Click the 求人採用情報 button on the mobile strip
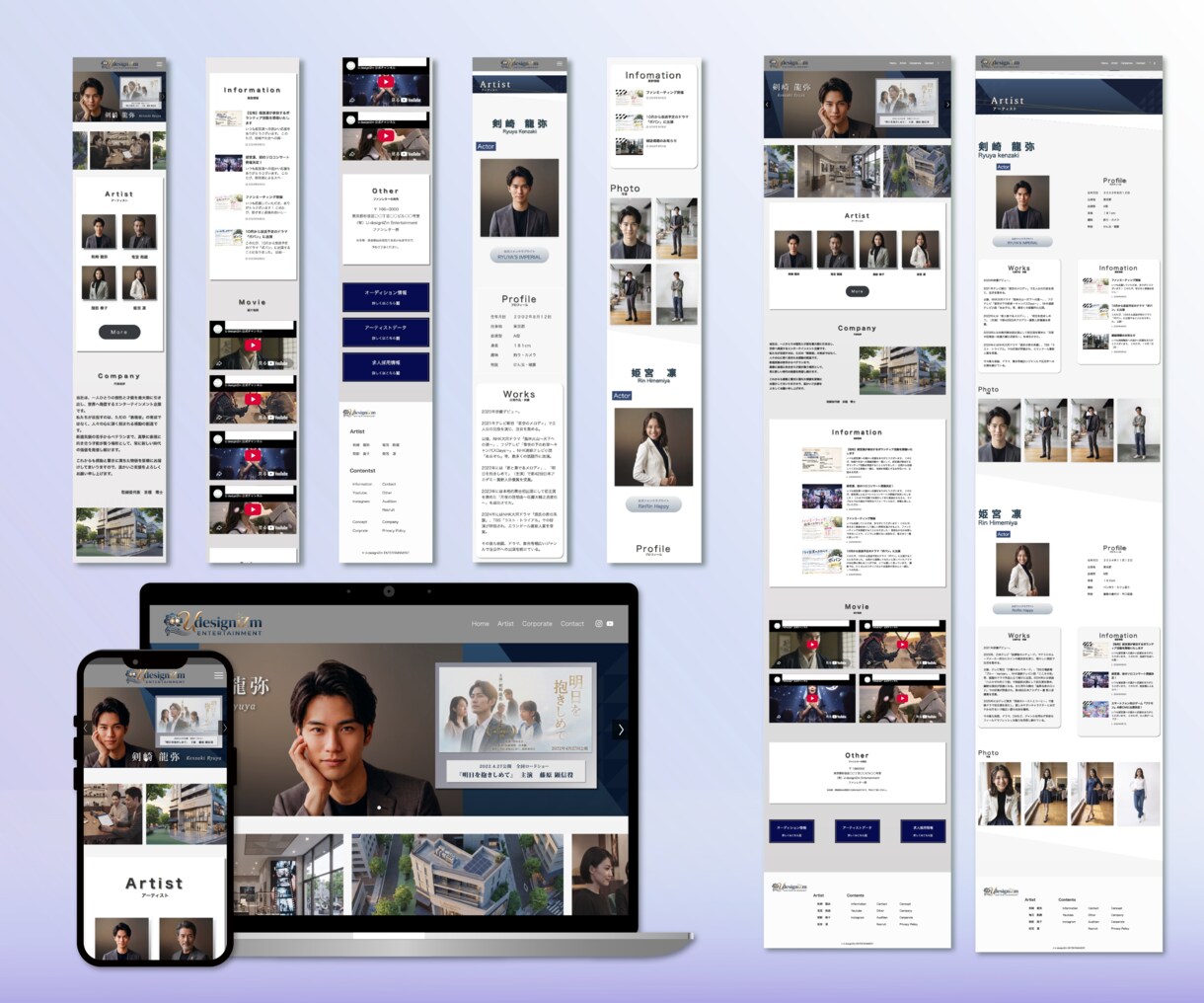The height and width of the screenshot is (1003, 1204). click(386, 367)
